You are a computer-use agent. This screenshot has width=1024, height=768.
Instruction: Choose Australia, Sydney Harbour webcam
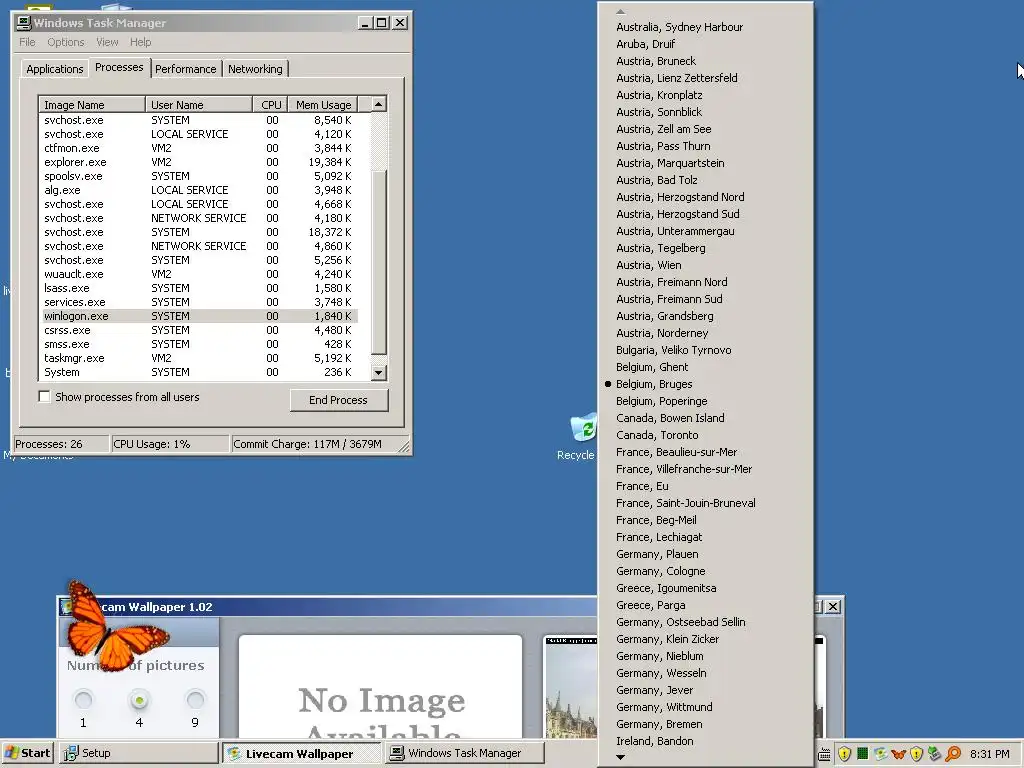tap(705, 27)
